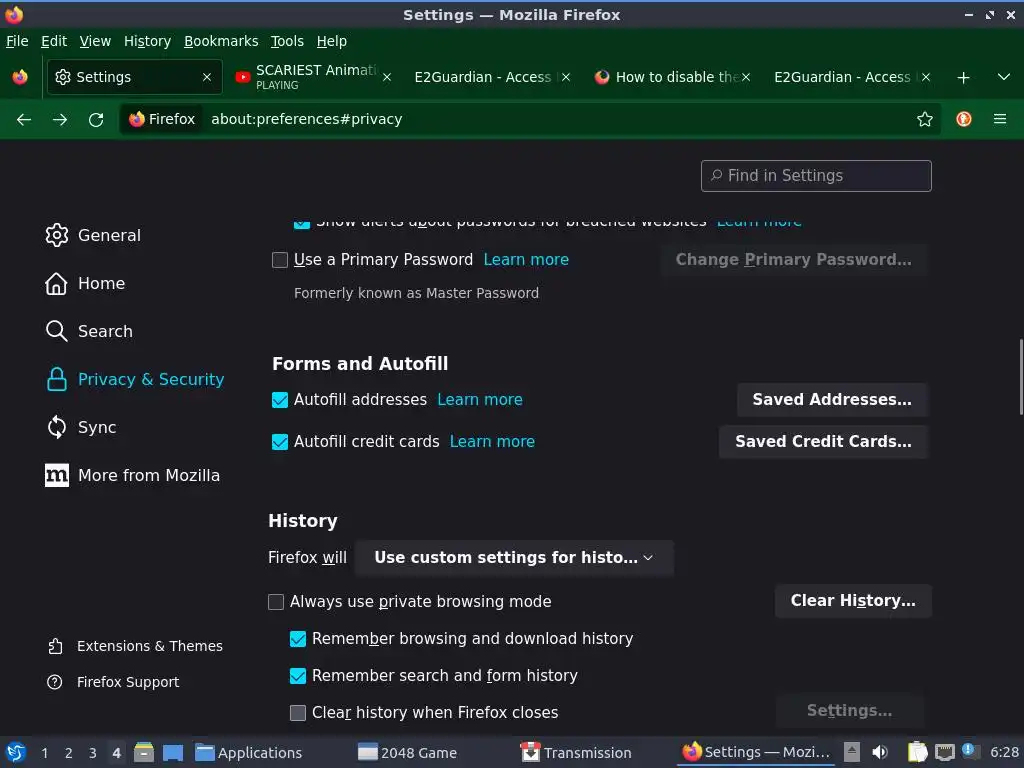Enable Use a Primary Password checkbox
Image resolution: width=1024 pixels, height=768 pixels.
pyautogui.click(x=280, y=260)
